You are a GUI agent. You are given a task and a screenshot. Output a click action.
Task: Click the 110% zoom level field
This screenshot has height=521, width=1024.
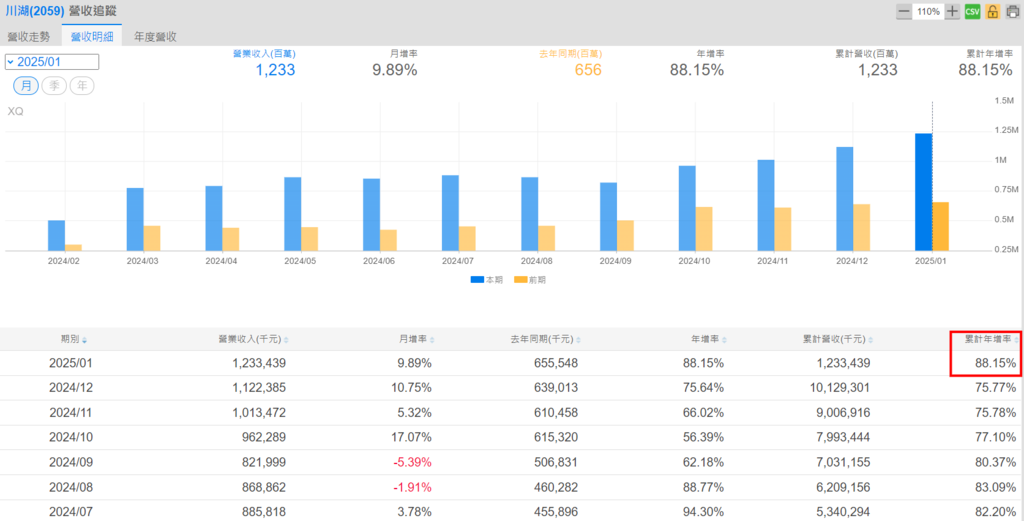(928, 12)
